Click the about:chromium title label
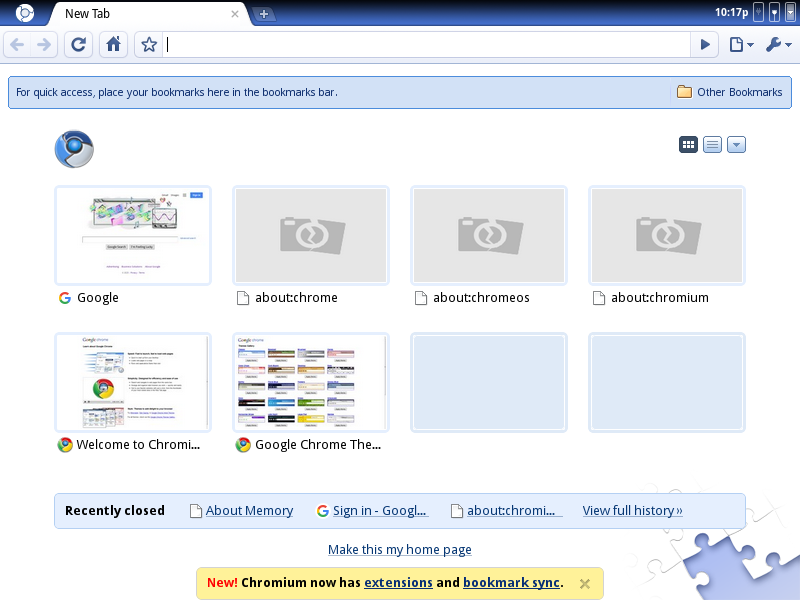800x600 pixels. [x=660, y=298]
